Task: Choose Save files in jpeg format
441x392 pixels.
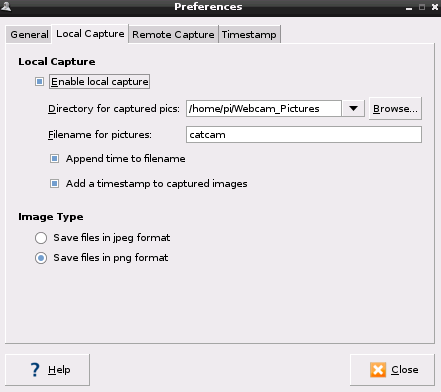Action: [x=41, y=238]
